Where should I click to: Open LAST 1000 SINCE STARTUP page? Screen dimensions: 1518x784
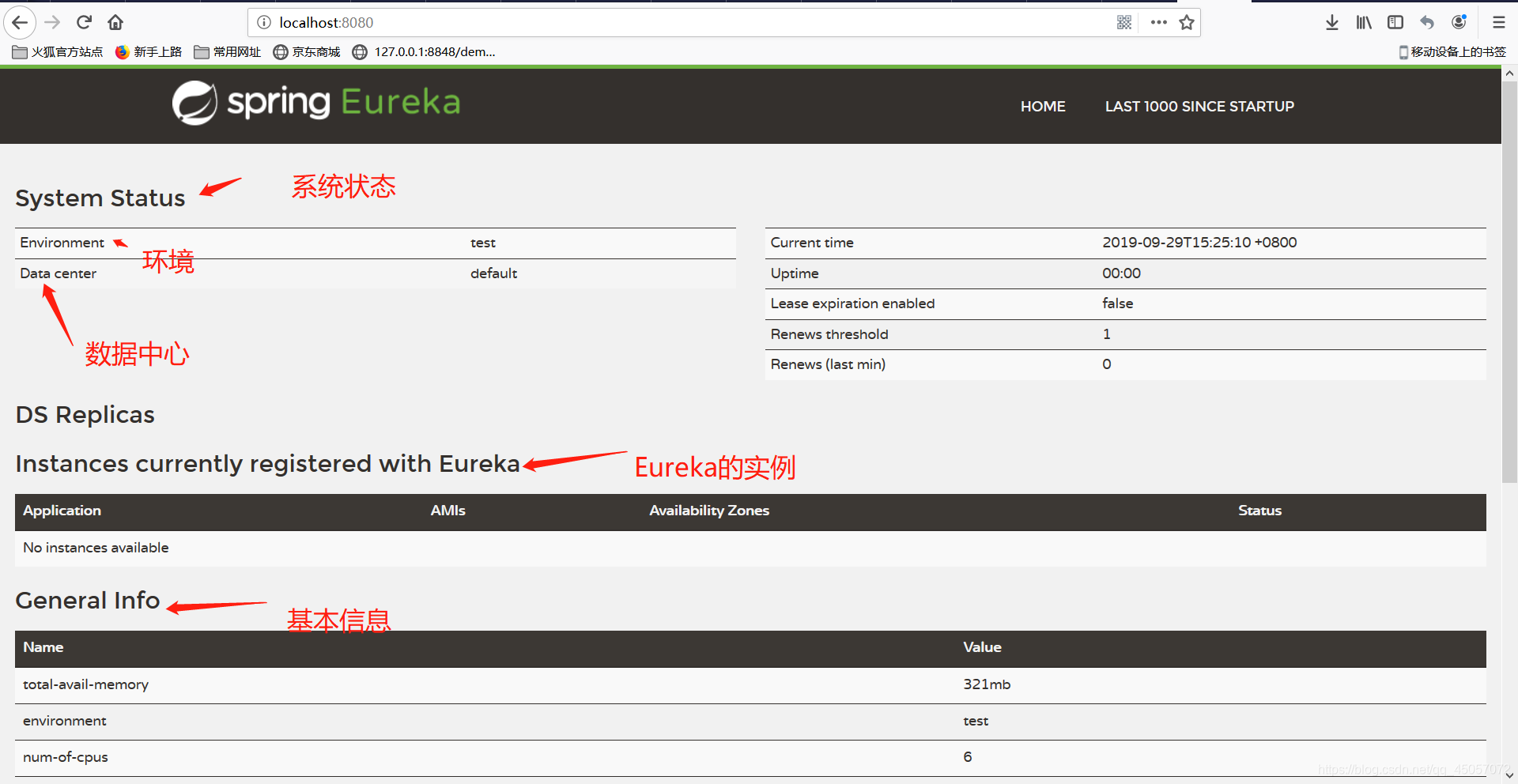pyautogui.click(x=1199, y=106)
